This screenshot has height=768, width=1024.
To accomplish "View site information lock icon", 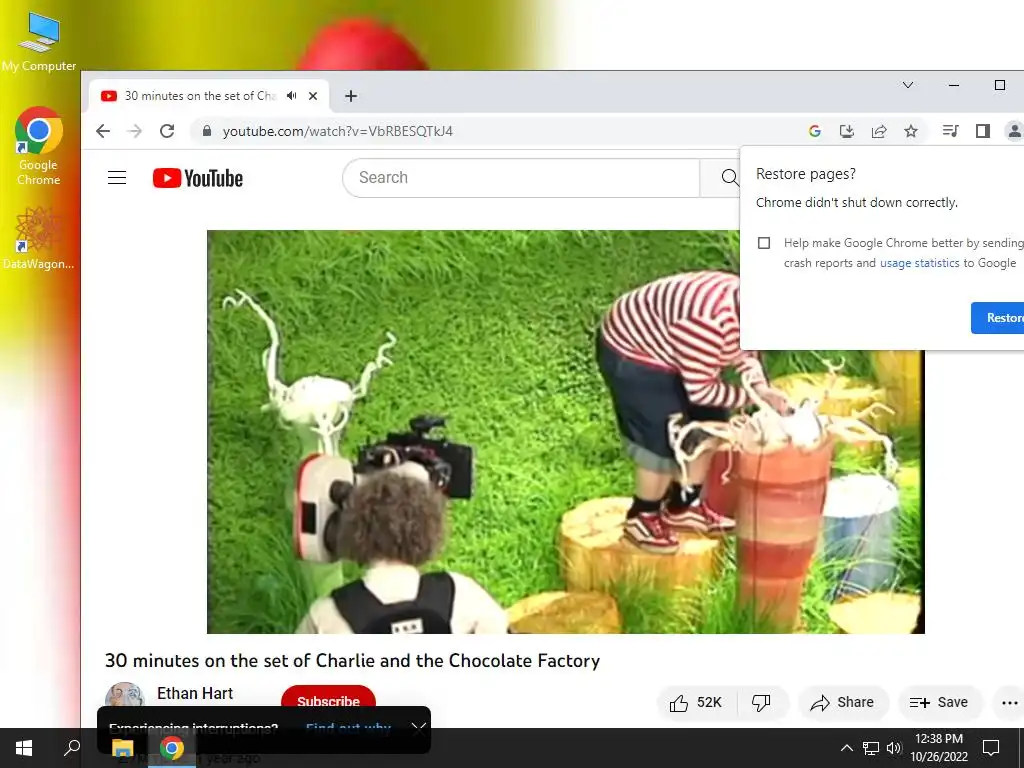I will point(207,131).
